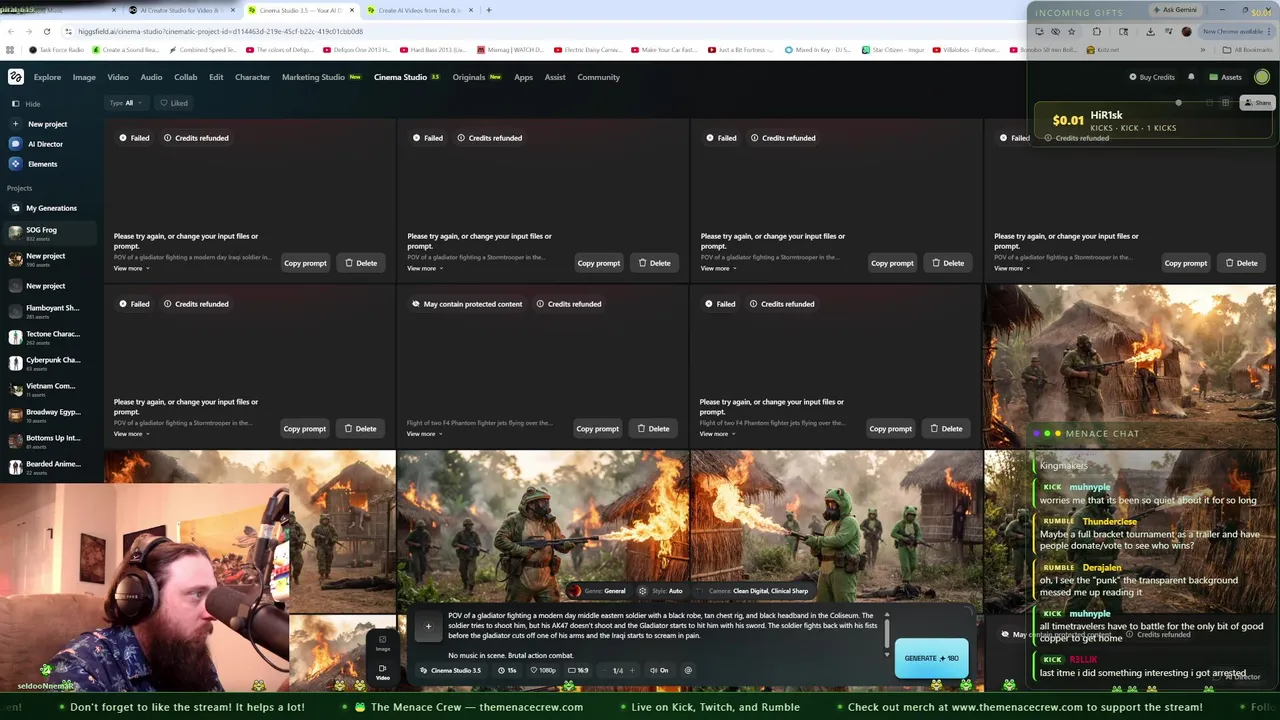The image size is (1280, 720).
Task: Click the plus icon beside New project
Action: click(15, 124)
